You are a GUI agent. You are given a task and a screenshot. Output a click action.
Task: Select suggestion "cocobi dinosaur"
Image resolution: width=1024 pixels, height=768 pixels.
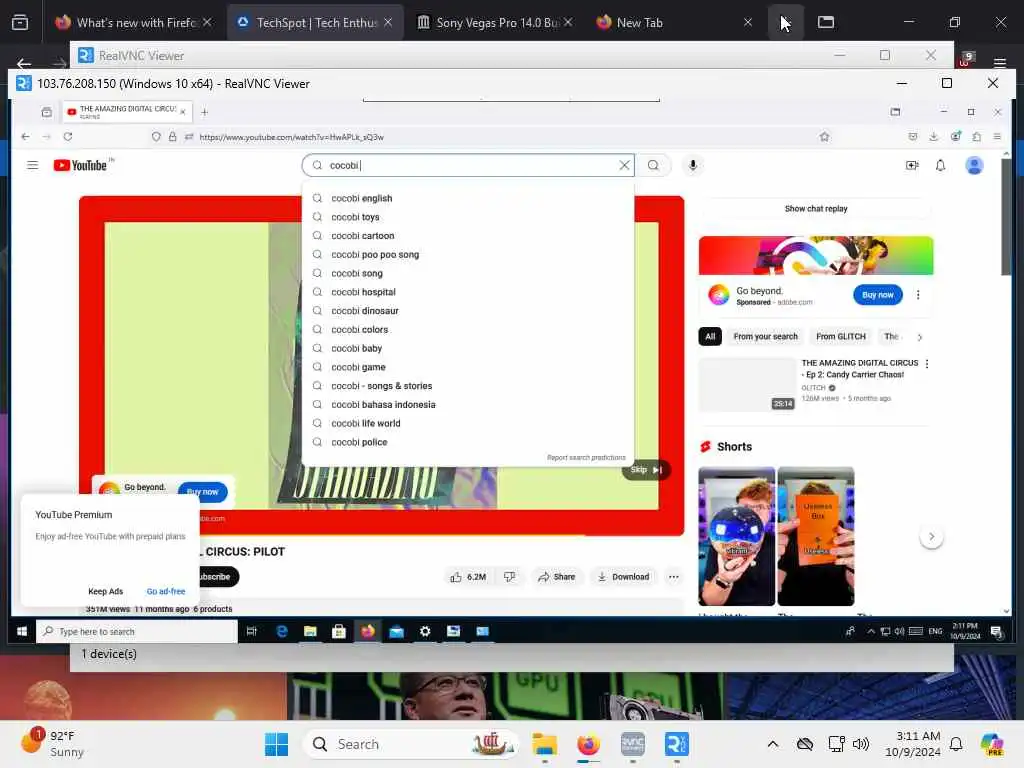tap(468, 311)
